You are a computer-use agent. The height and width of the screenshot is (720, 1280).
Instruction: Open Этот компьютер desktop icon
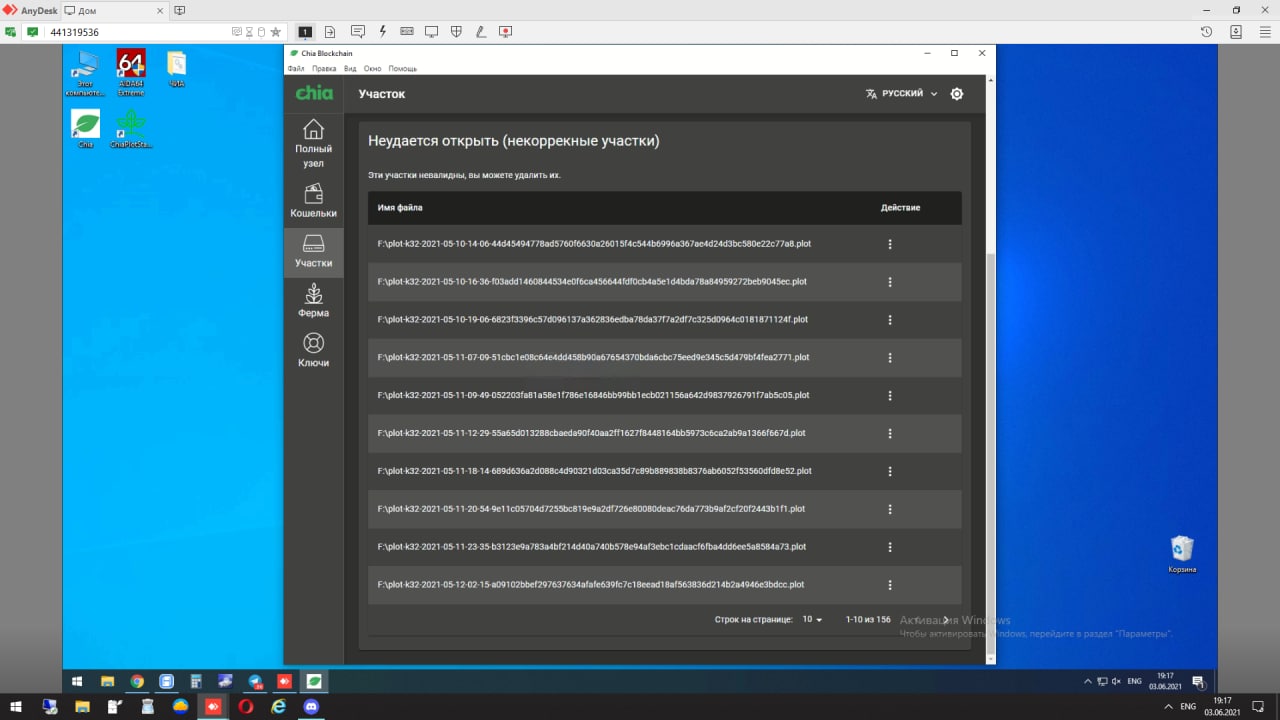pos(86,72)
